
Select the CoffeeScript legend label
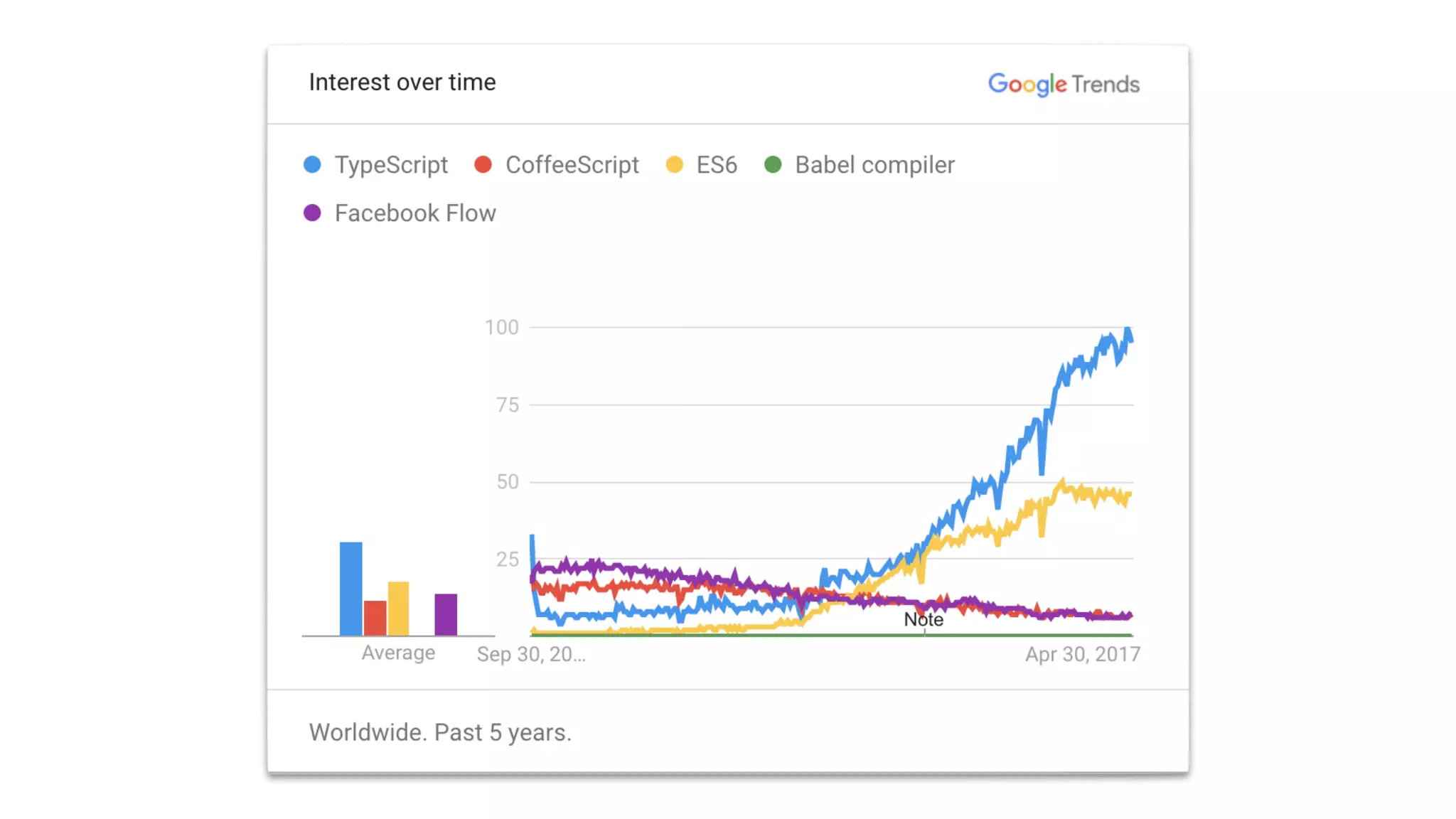pyautogui.click(x=572, y=165)
